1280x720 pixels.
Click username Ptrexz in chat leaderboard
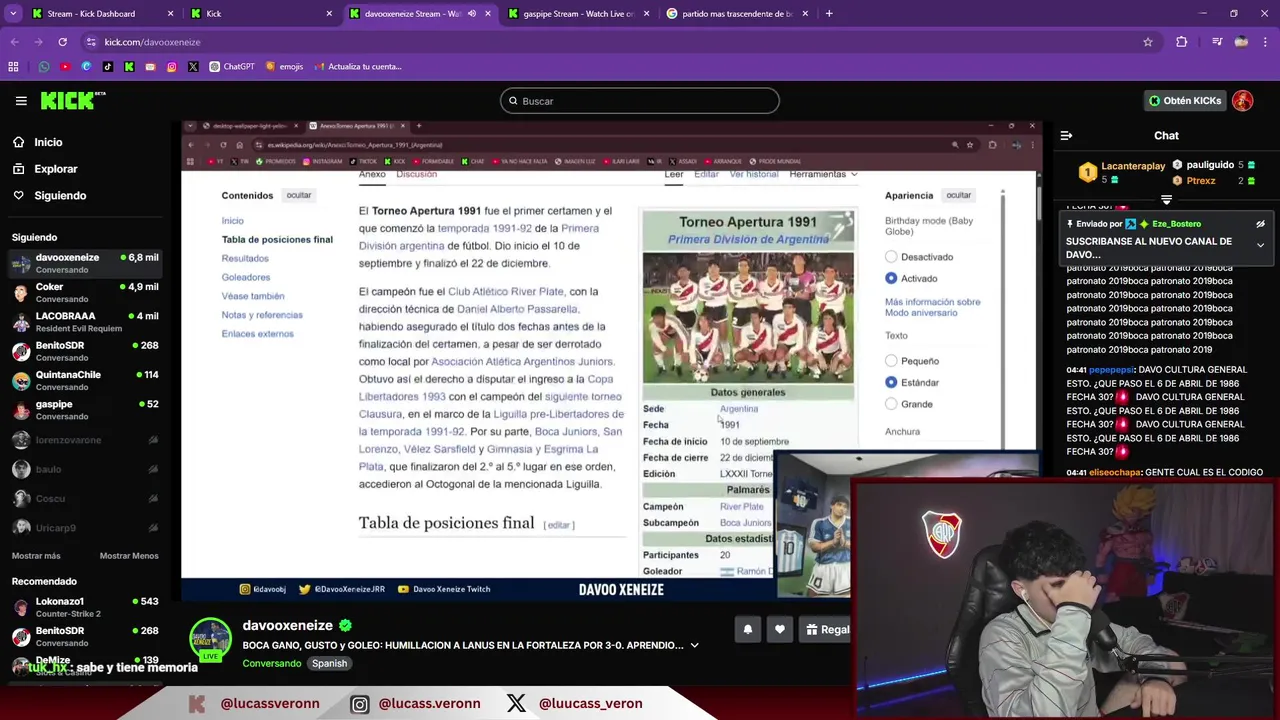pyautogui.click(x=1201, y=181)
